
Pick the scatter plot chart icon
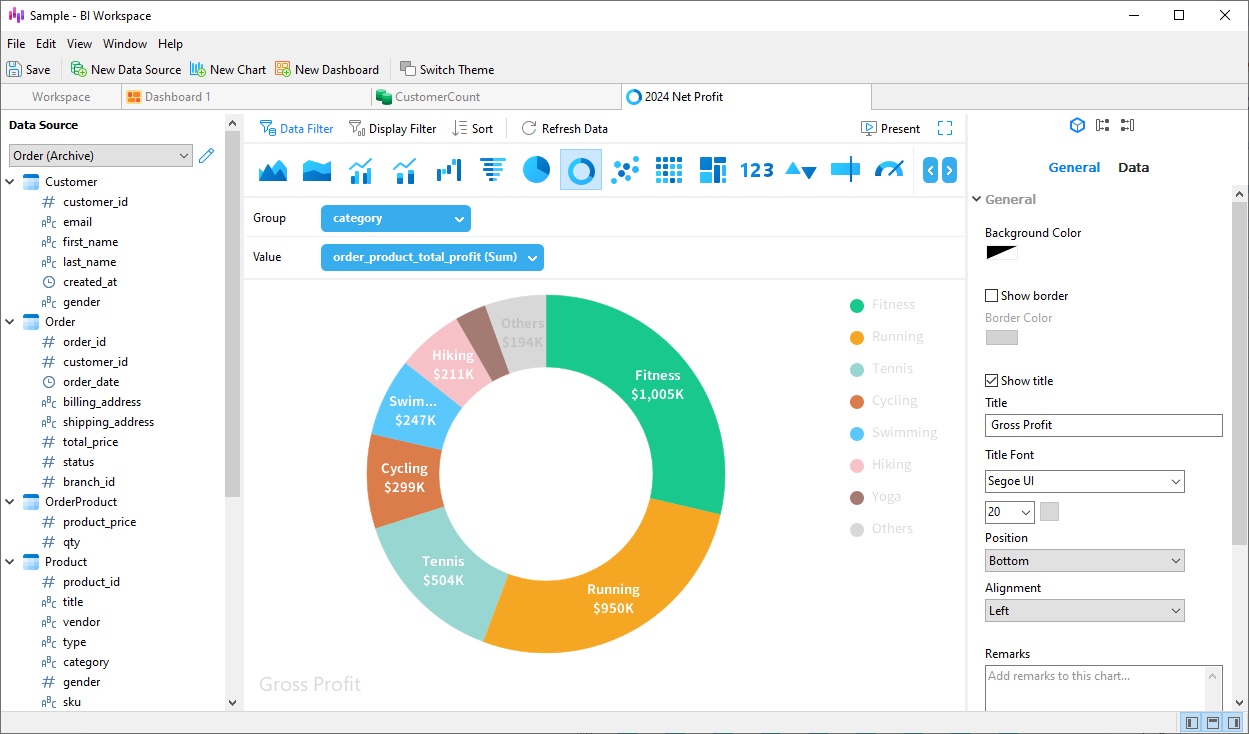click(625, 170)
